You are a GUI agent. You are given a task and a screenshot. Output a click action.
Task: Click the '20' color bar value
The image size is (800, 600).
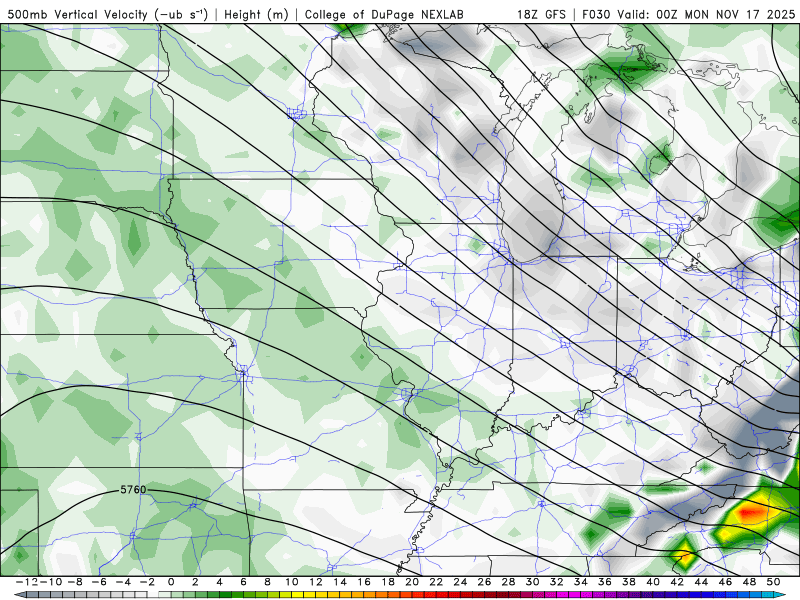click(412, 582)
